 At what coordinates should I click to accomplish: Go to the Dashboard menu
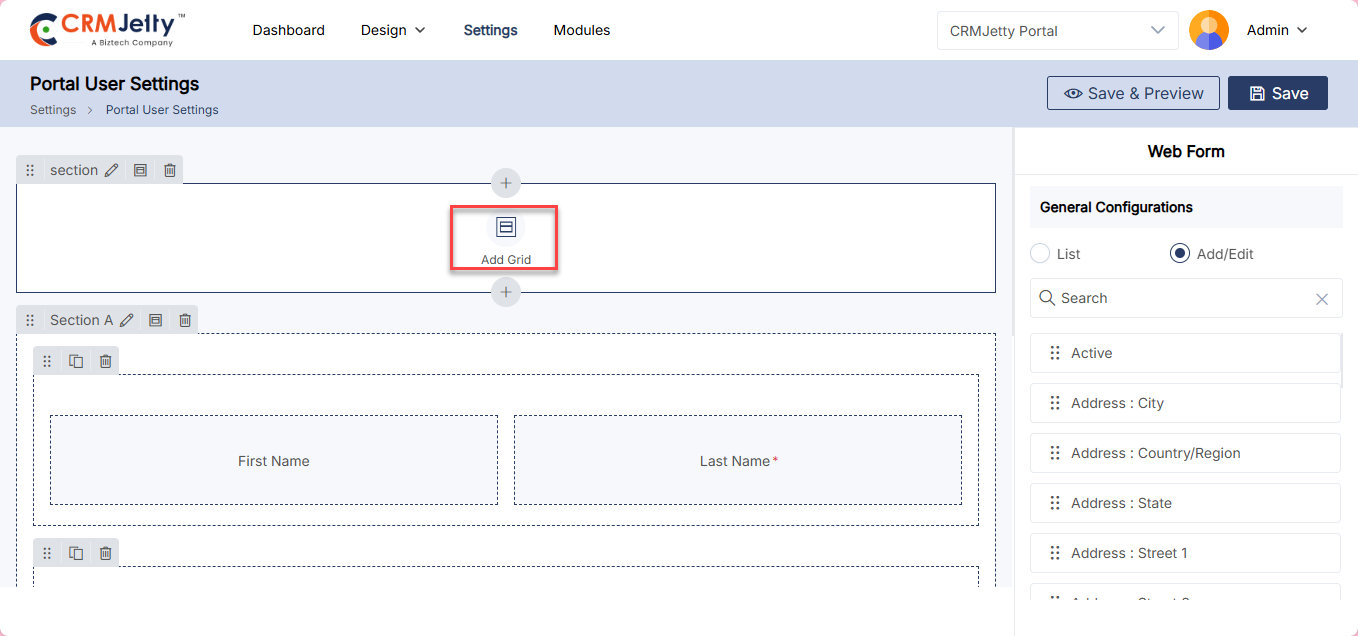tap(288, 30)
